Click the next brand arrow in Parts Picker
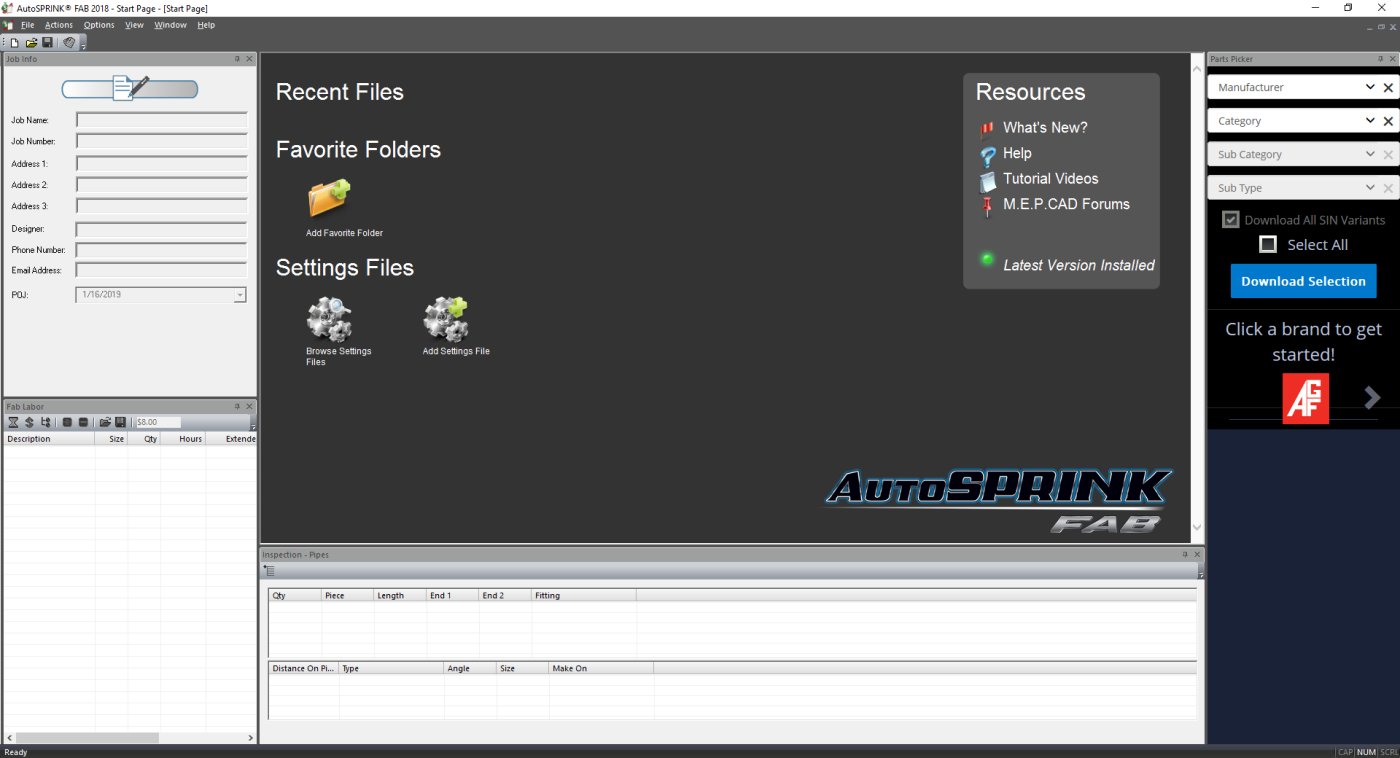Screen dimensions: 1400x758 pyautogui.click(x=1373, y=398)
